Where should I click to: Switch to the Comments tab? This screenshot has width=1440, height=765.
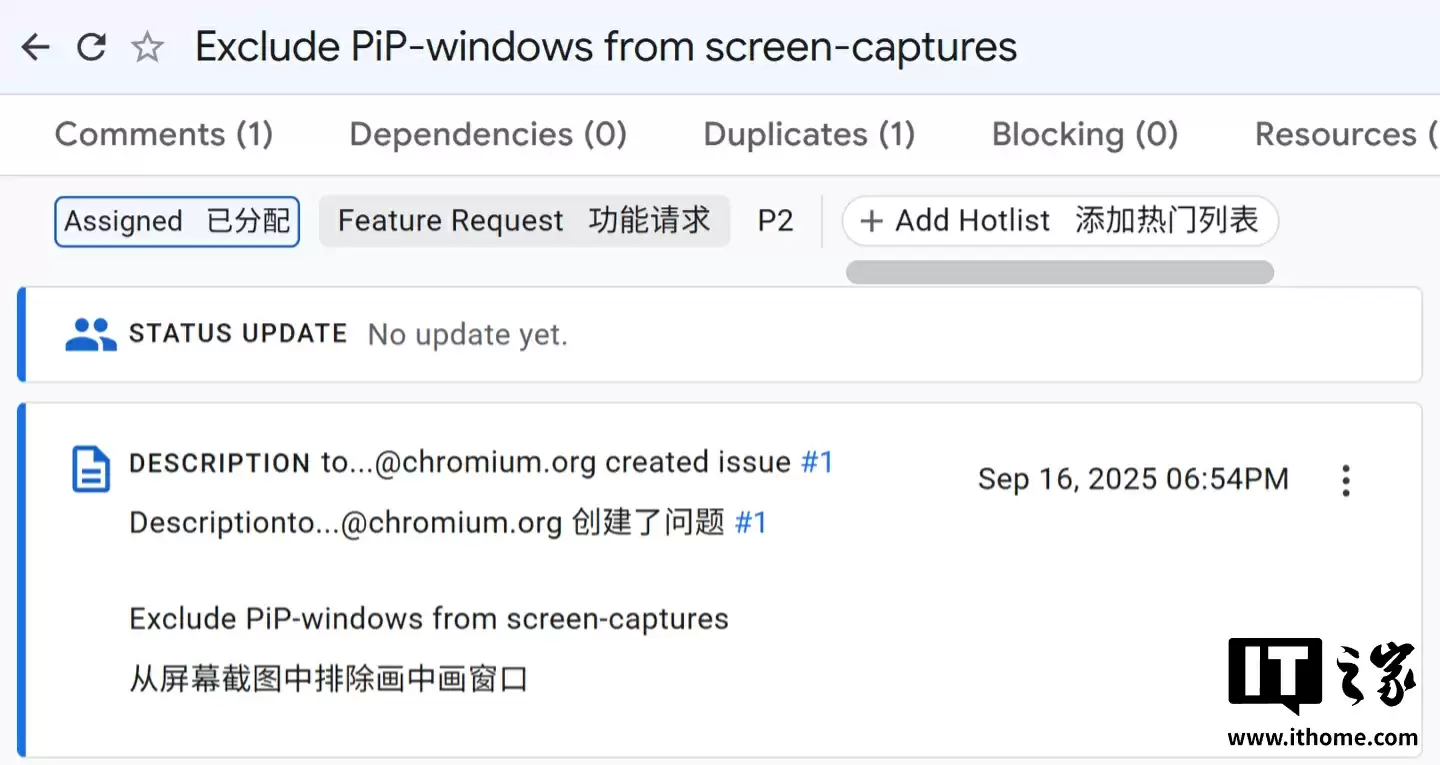(x=164, y=133)
